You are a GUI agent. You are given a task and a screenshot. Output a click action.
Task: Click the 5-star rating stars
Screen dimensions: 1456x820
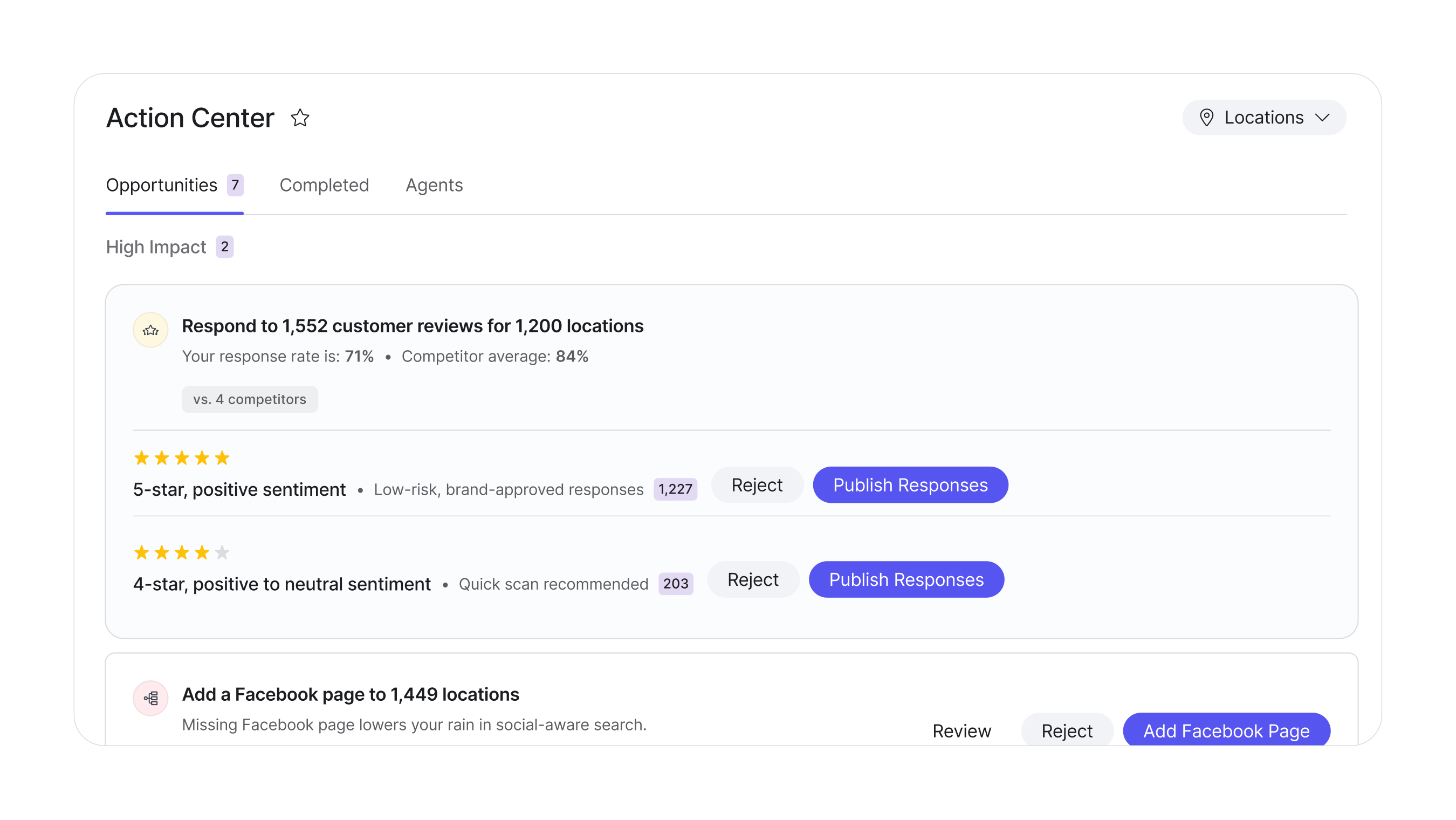click(x=181, y=458)
